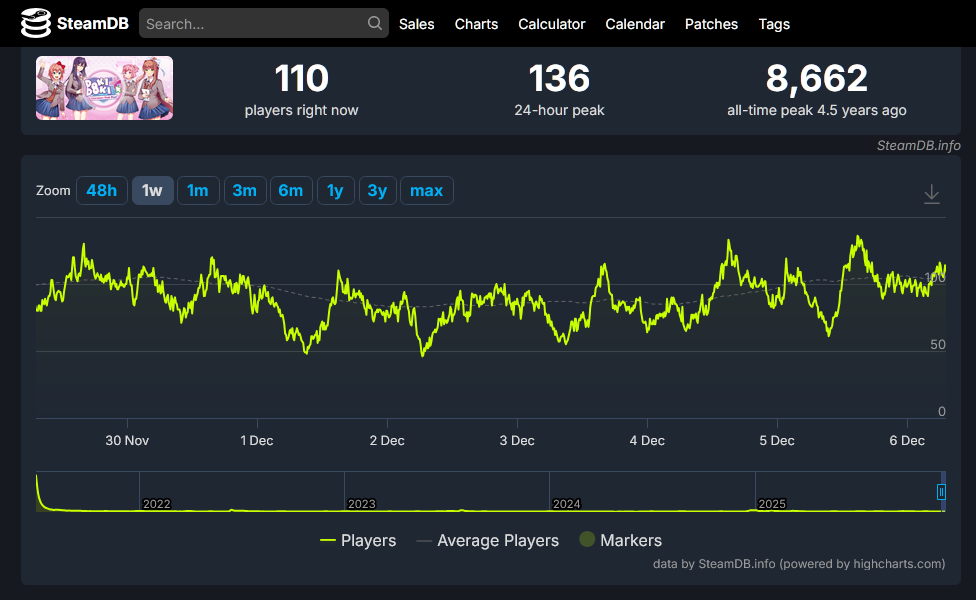Download the chart data via arrow icon

[932, 194]
